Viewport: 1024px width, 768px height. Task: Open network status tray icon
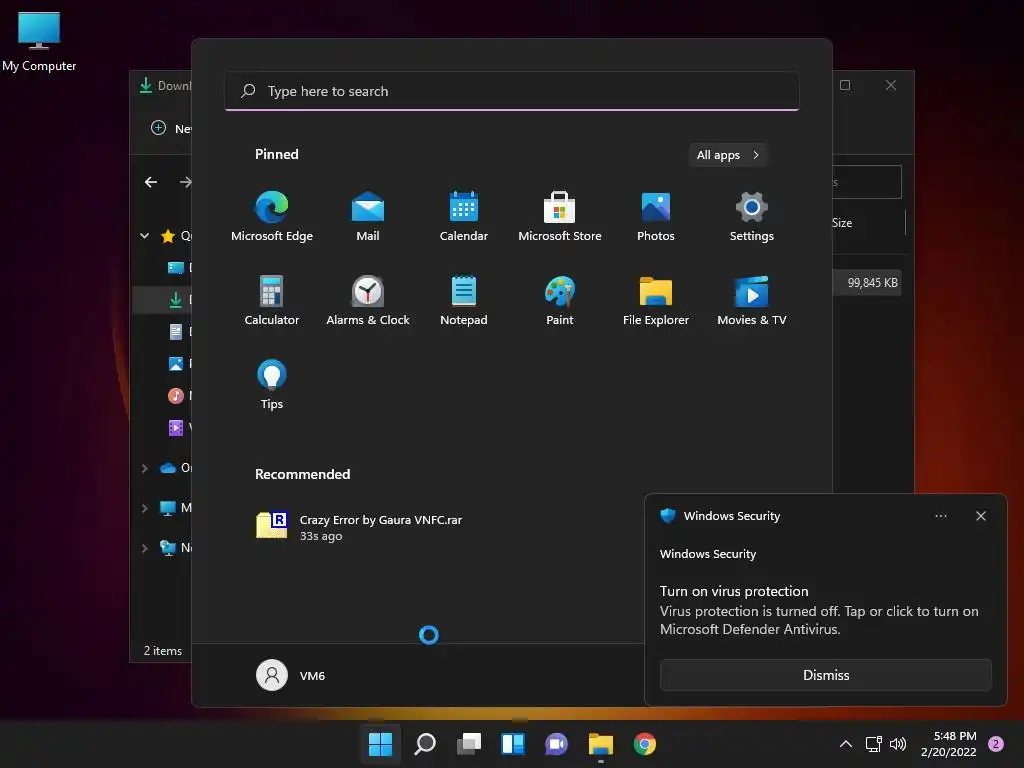874,744
